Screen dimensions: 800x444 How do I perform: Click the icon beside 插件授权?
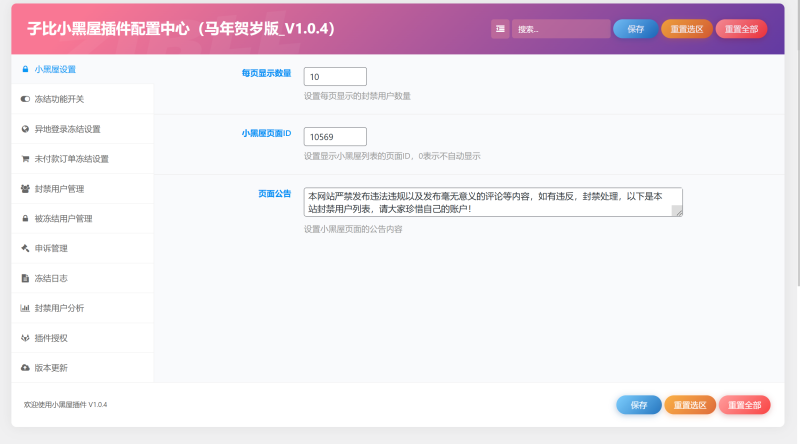[25, 338]
